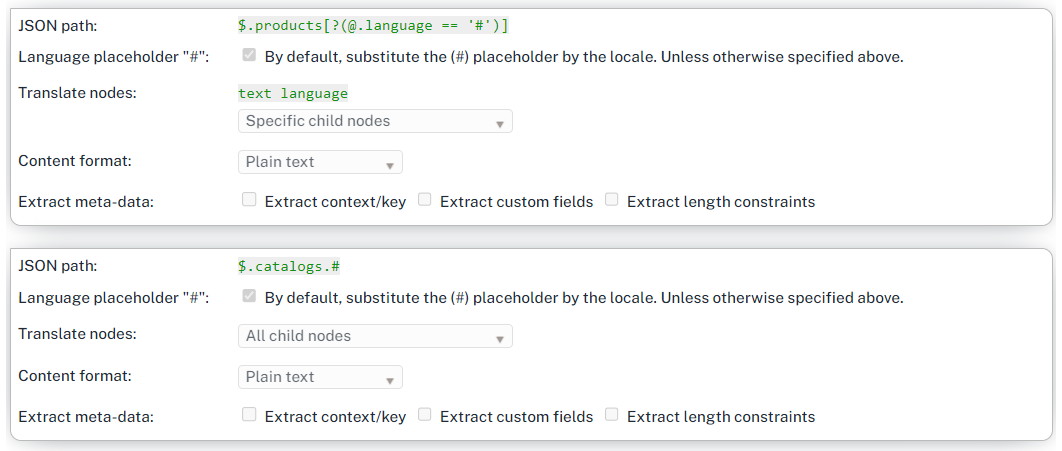Viewport: 1062px width, 451px height.
Task: Toggle language placeholder checkbox in catalogs rule
Action: point(250,297)
